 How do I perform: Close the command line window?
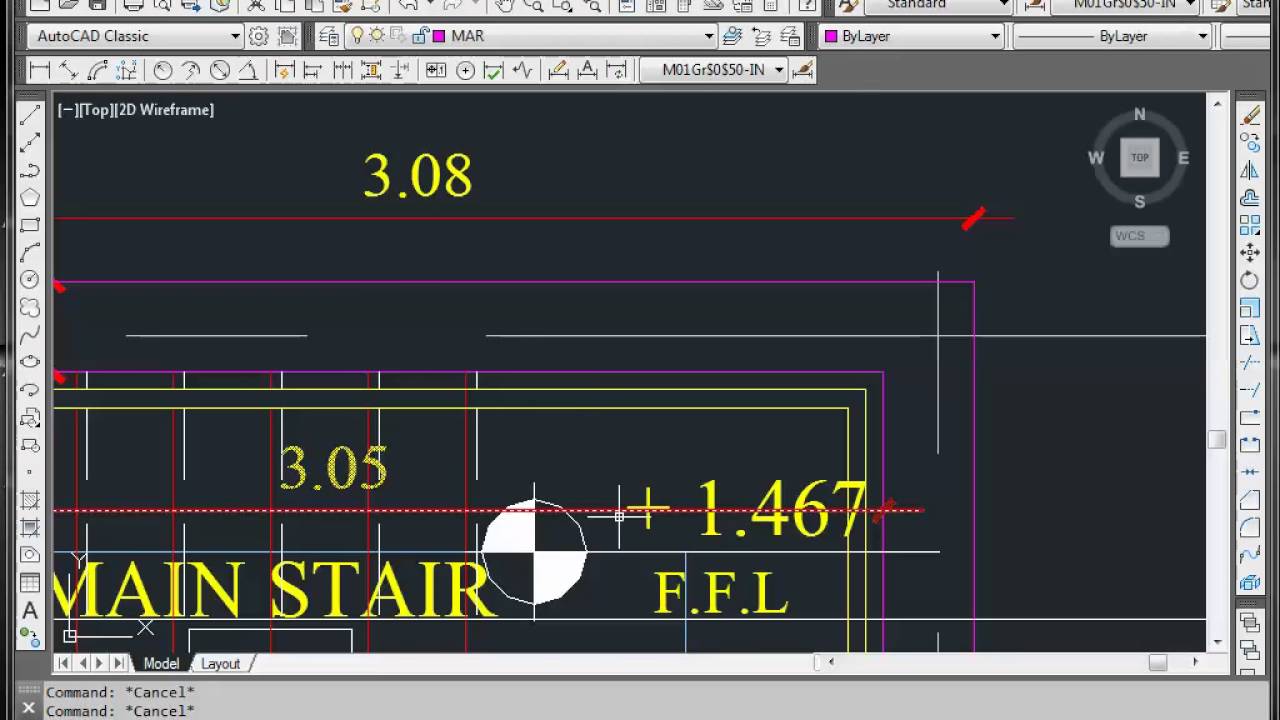tap(28, 708)
